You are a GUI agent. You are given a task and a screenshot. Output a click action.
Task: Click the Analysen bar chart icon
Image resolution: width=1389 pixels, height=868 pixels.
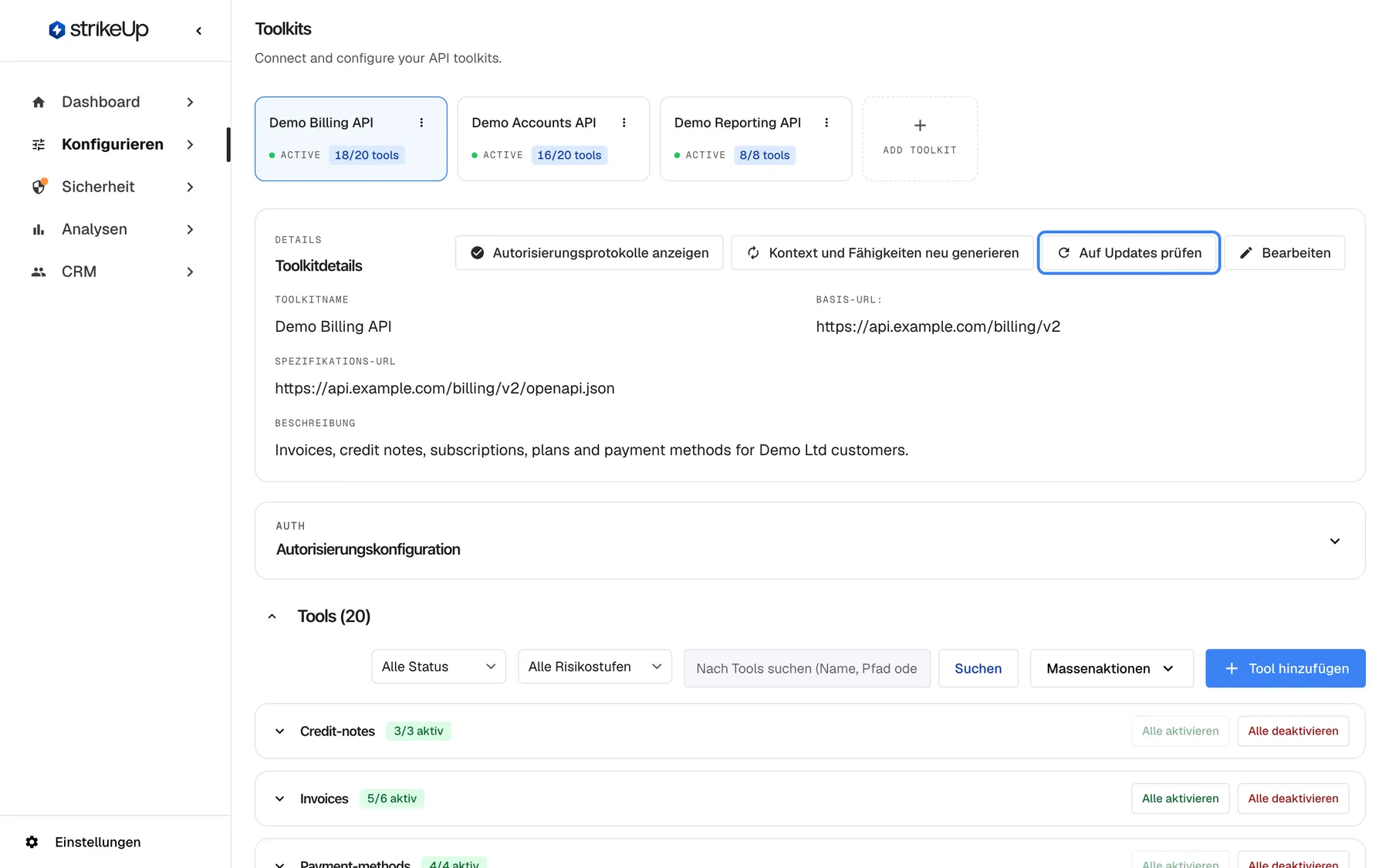(x=39, y=229)
